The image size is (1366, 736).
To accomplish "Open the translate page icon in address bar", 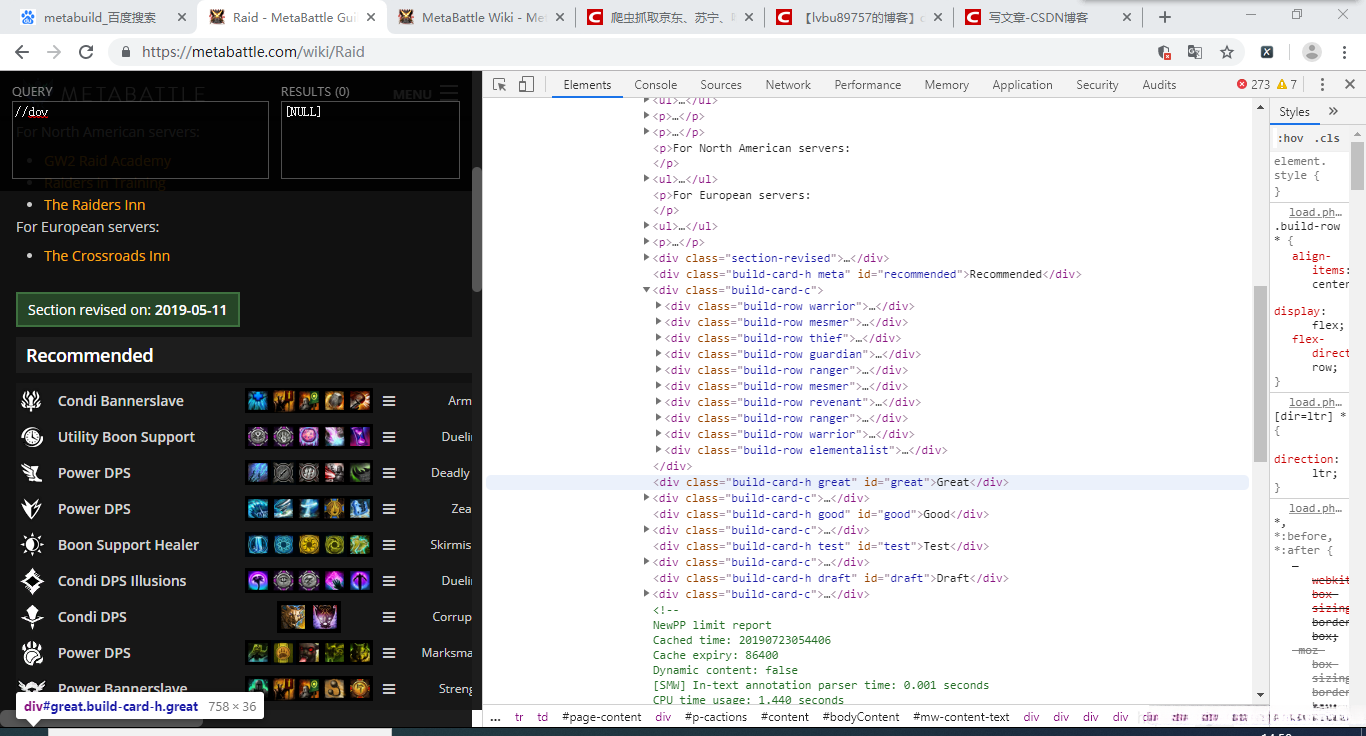I will pos(1195,52).
